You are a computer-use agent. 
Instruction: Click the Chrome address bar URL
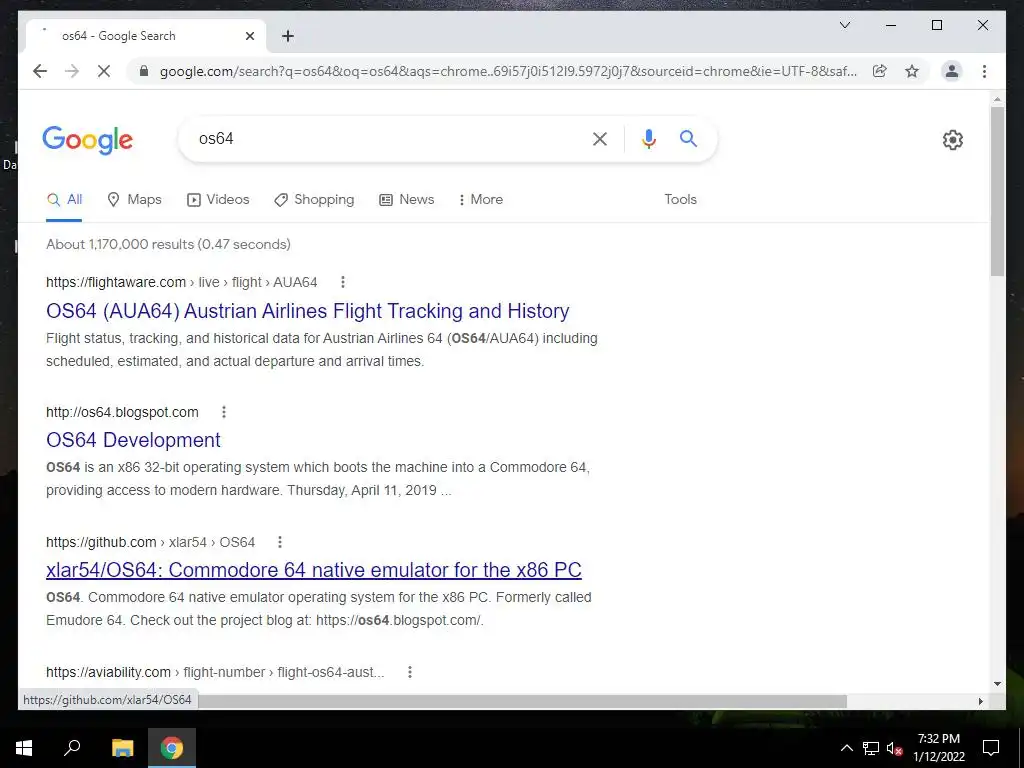tap(508, 71)
